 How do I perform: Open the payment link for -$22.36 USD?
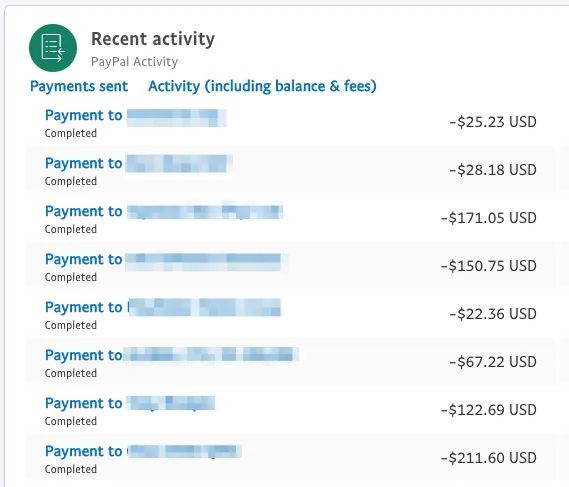(163, 307)
